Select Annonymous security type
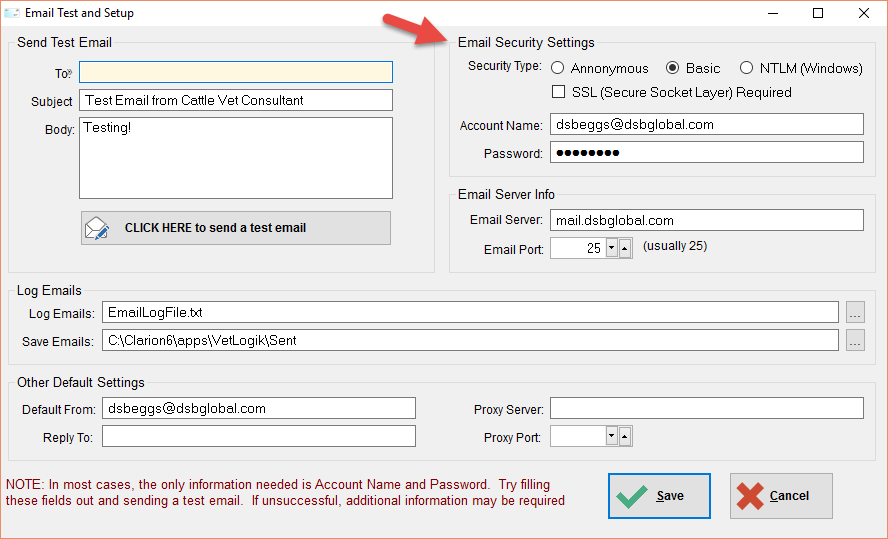Viewport: 888px width, 539px height. [x=558, y=68]
